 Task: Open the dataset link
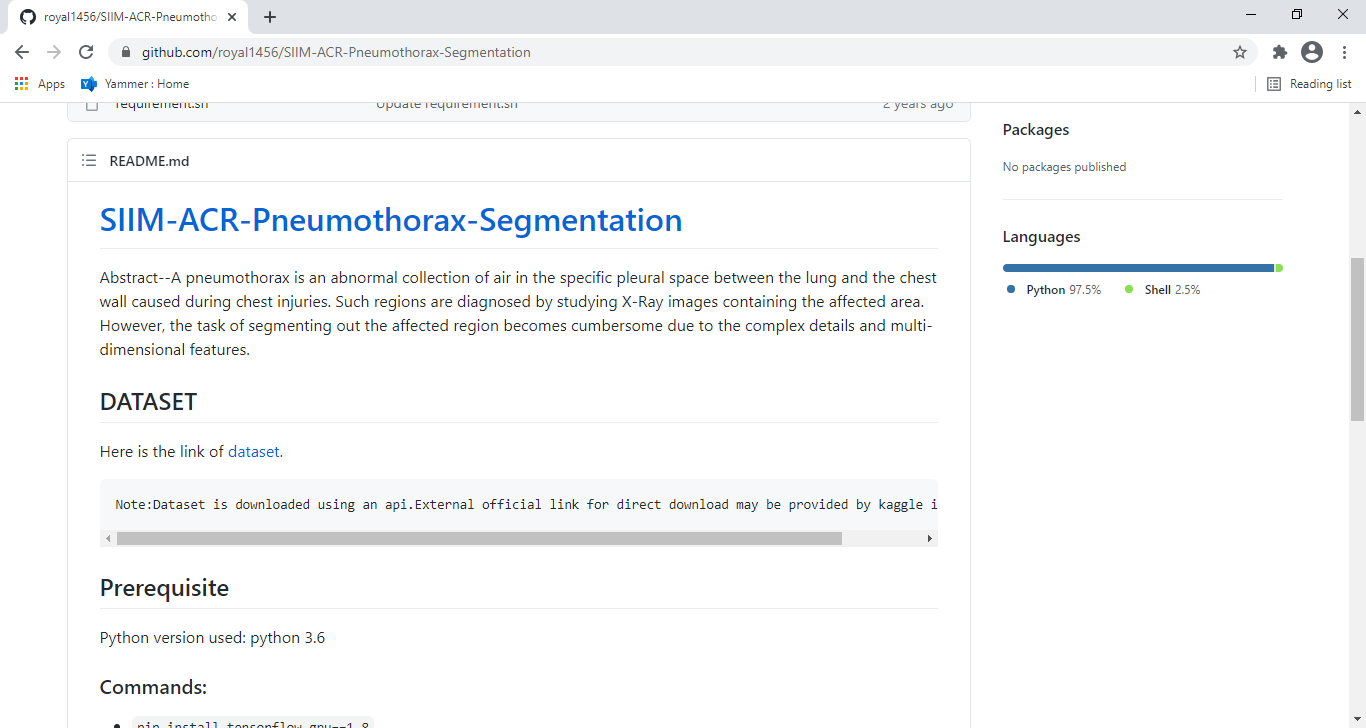click(x=254, y=451)
